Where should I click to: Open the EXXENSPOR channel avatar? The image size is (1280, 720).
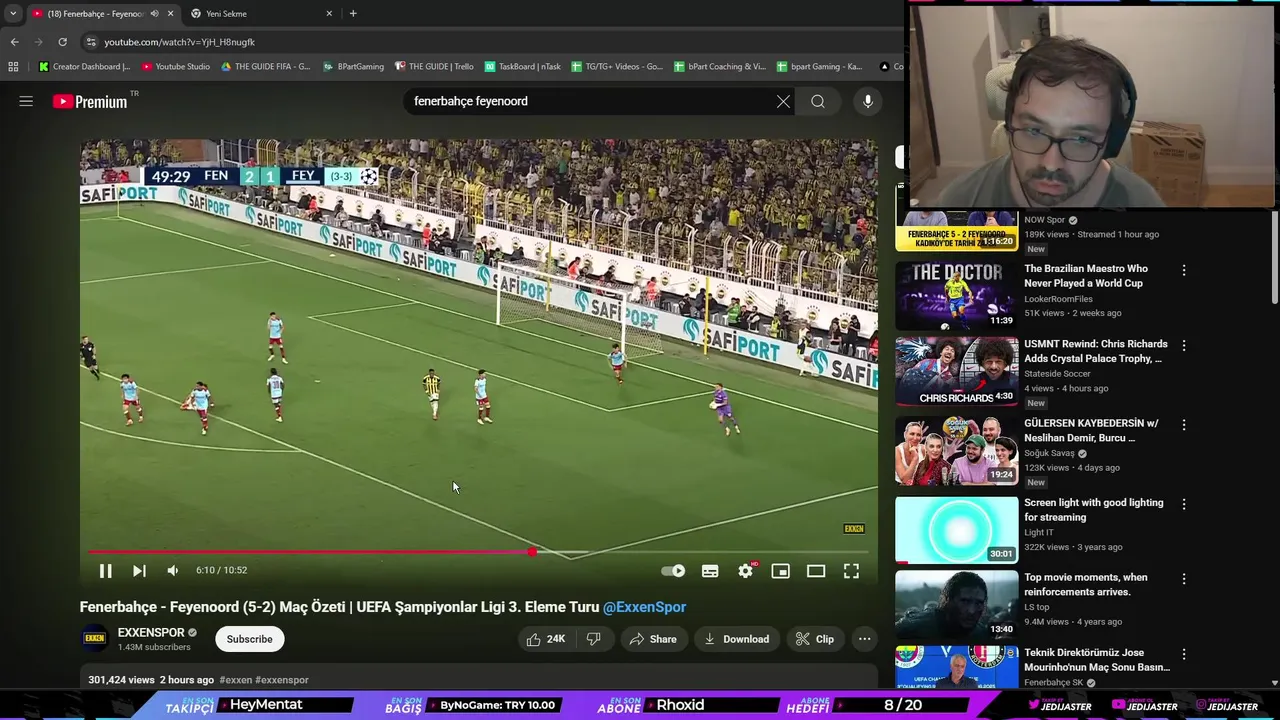94,638
